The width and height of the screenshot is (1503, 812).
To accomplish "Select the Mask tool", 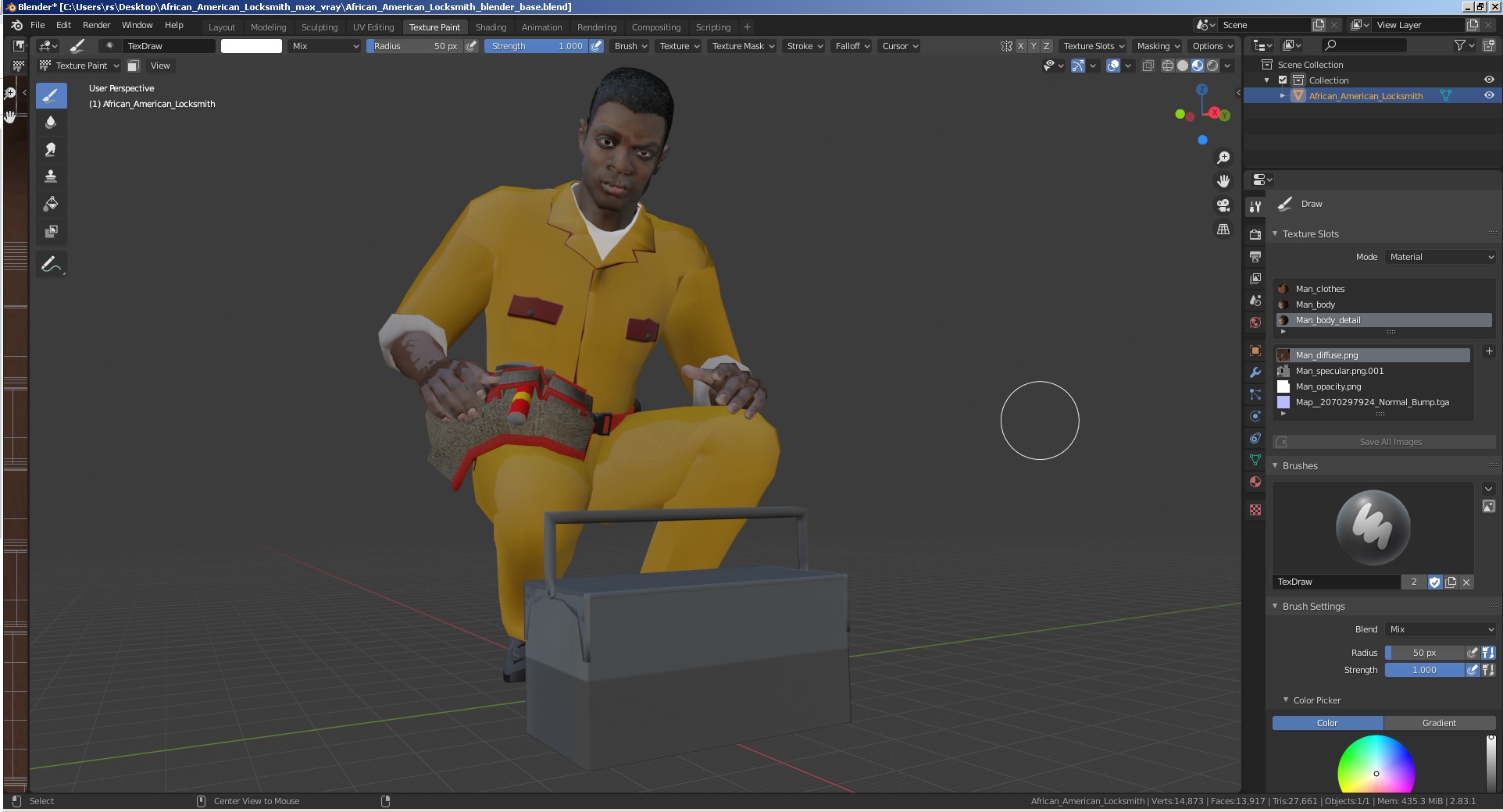I will (x=51, y=231).
